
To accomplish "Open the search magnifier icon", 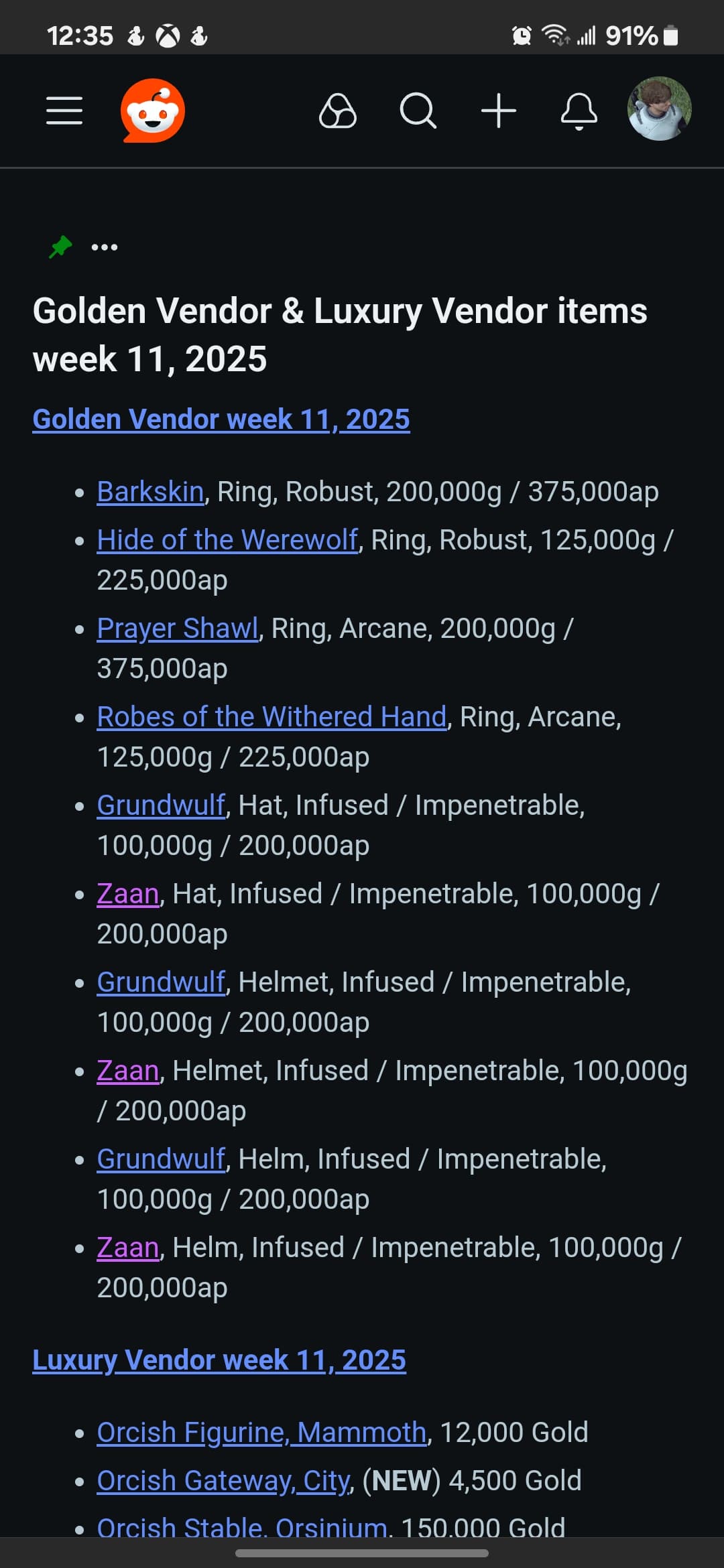I will (x=418, y=111).
